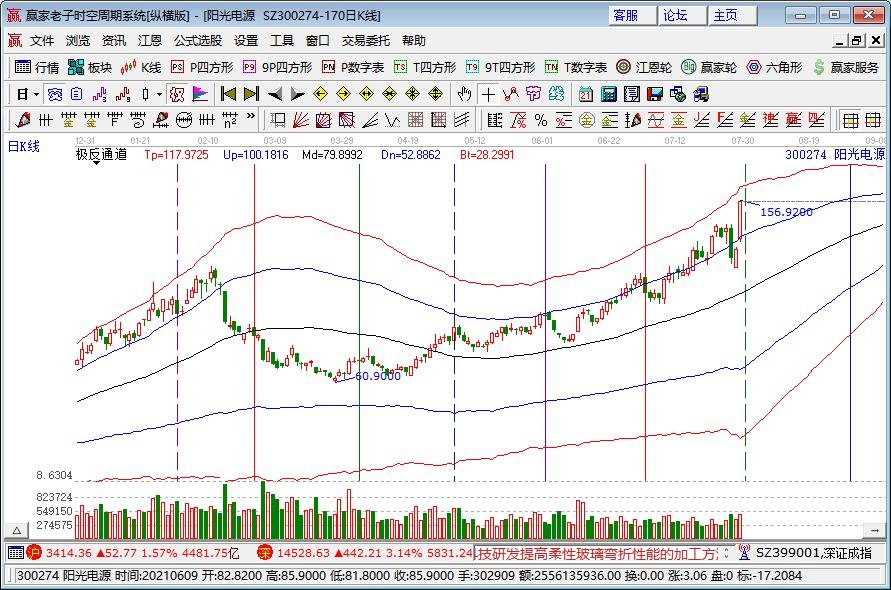
Task: Open the candlestick style dropdown arrow
Action: coord(160,94)
